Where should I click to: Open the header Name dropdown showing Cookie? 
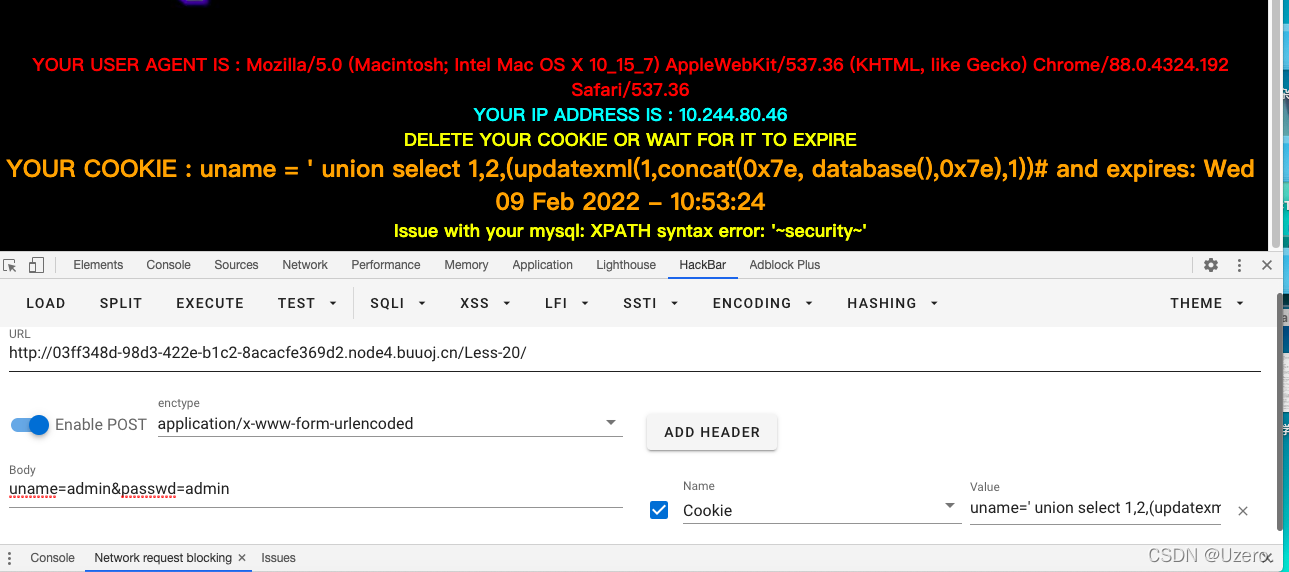(821, 510)
